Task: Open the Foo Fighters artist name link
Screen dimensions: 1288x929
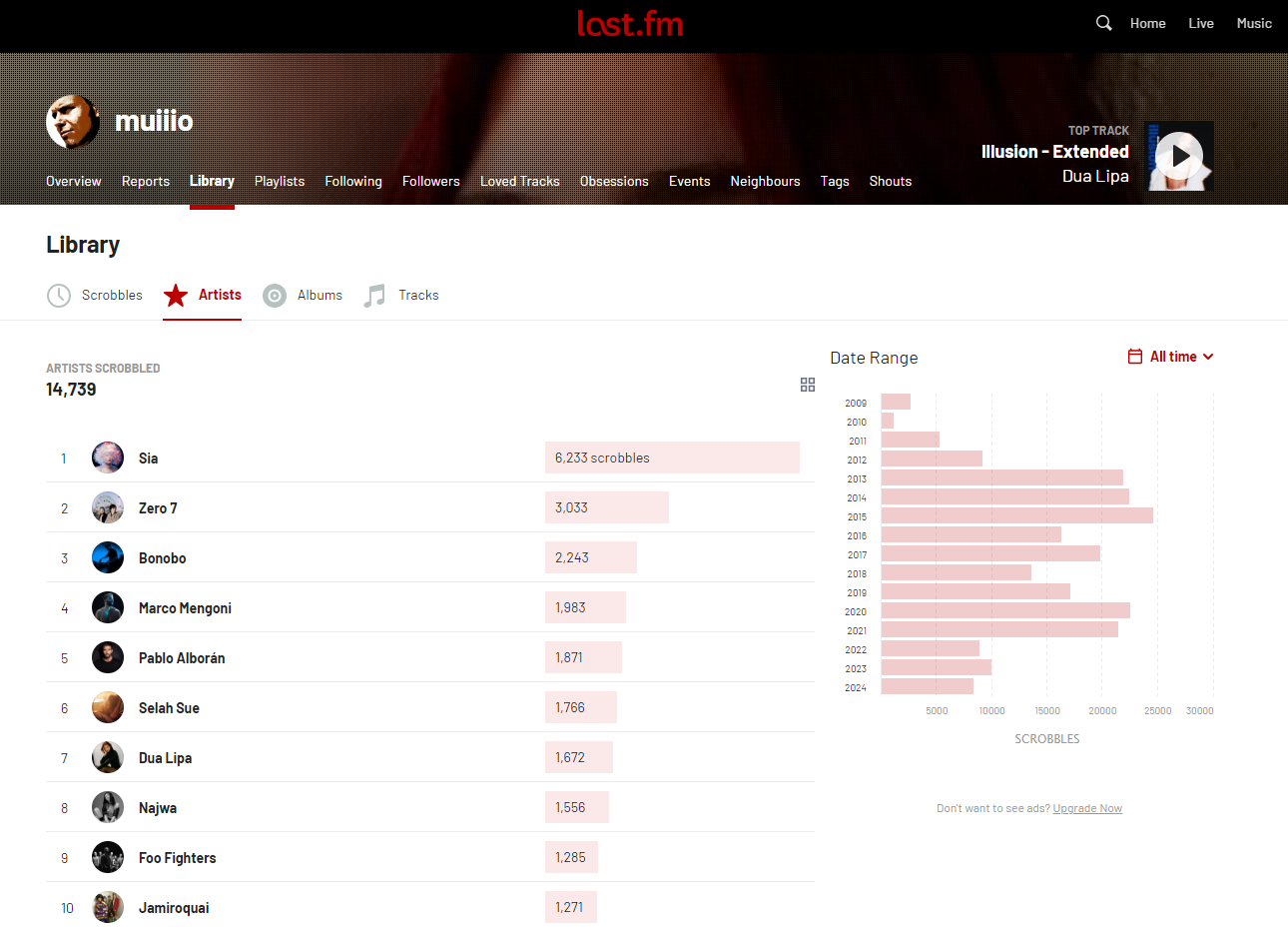Action: [177, 857]
